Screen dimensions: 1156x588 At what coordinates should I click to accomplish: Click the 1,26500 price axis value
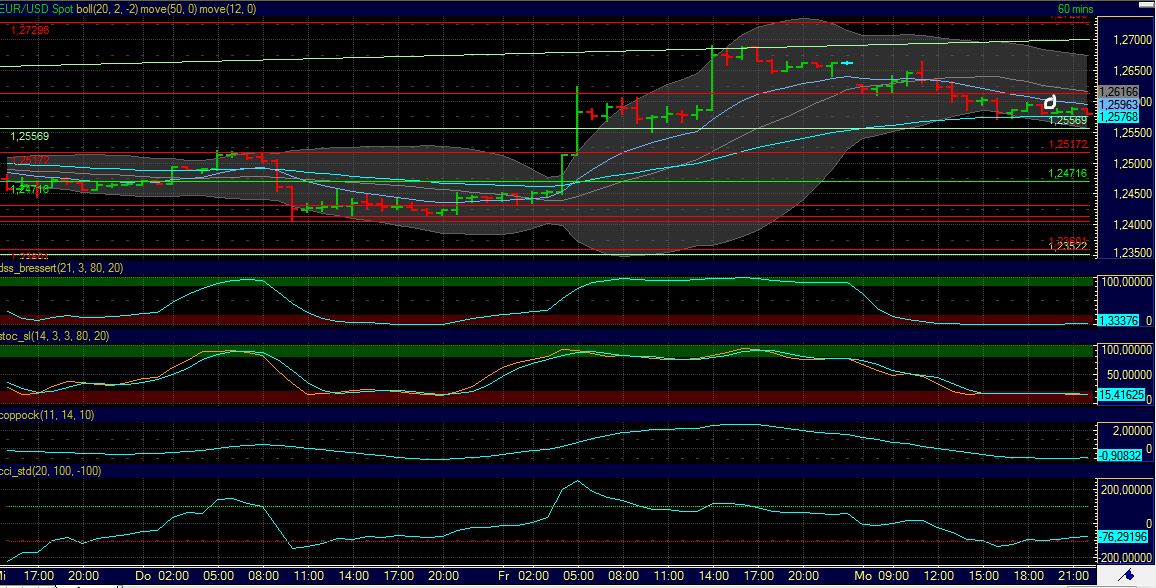1132,71
